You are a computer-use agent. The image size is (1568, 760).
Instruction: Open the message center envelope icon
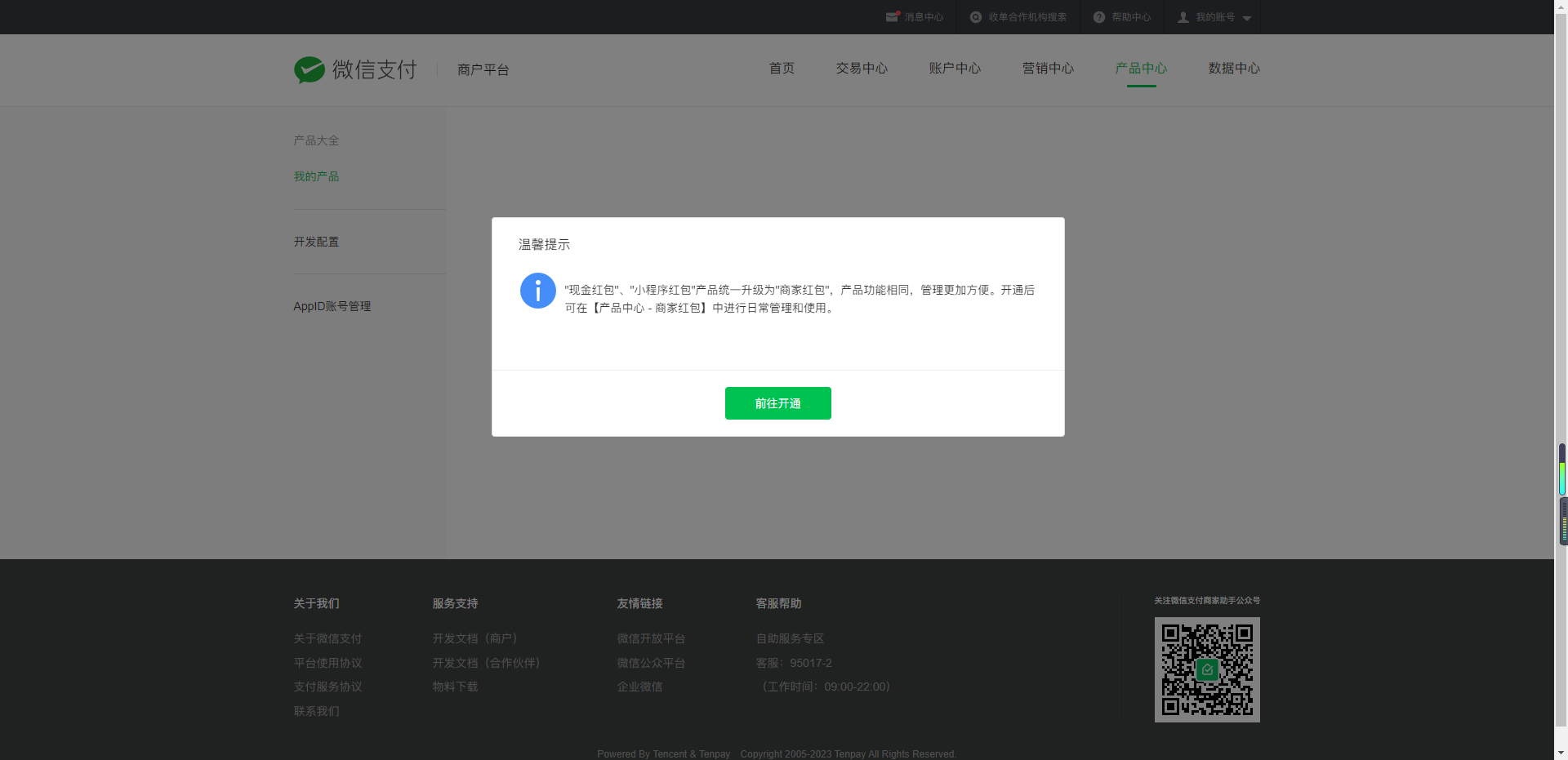click(x=892, y=17)
